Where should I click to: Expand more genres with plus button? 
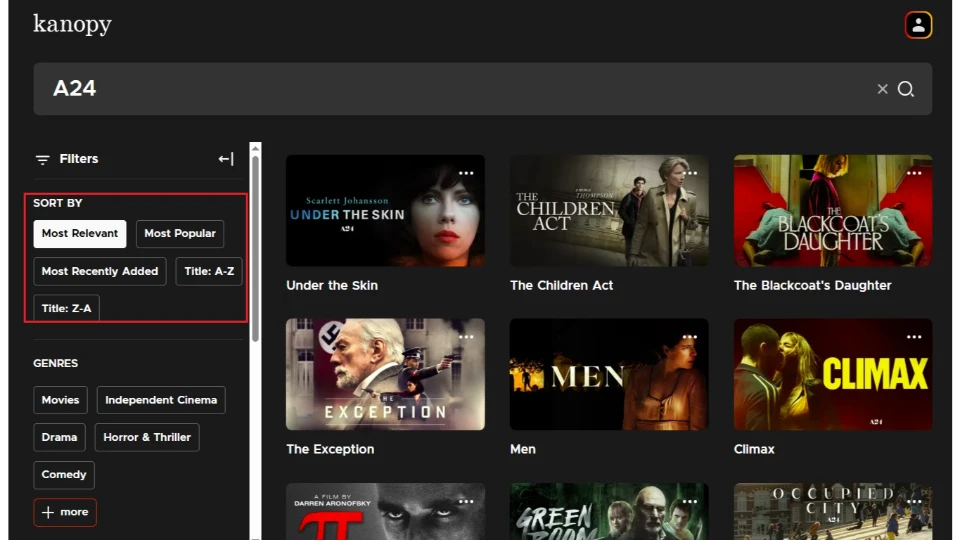[x=65, y=512]
